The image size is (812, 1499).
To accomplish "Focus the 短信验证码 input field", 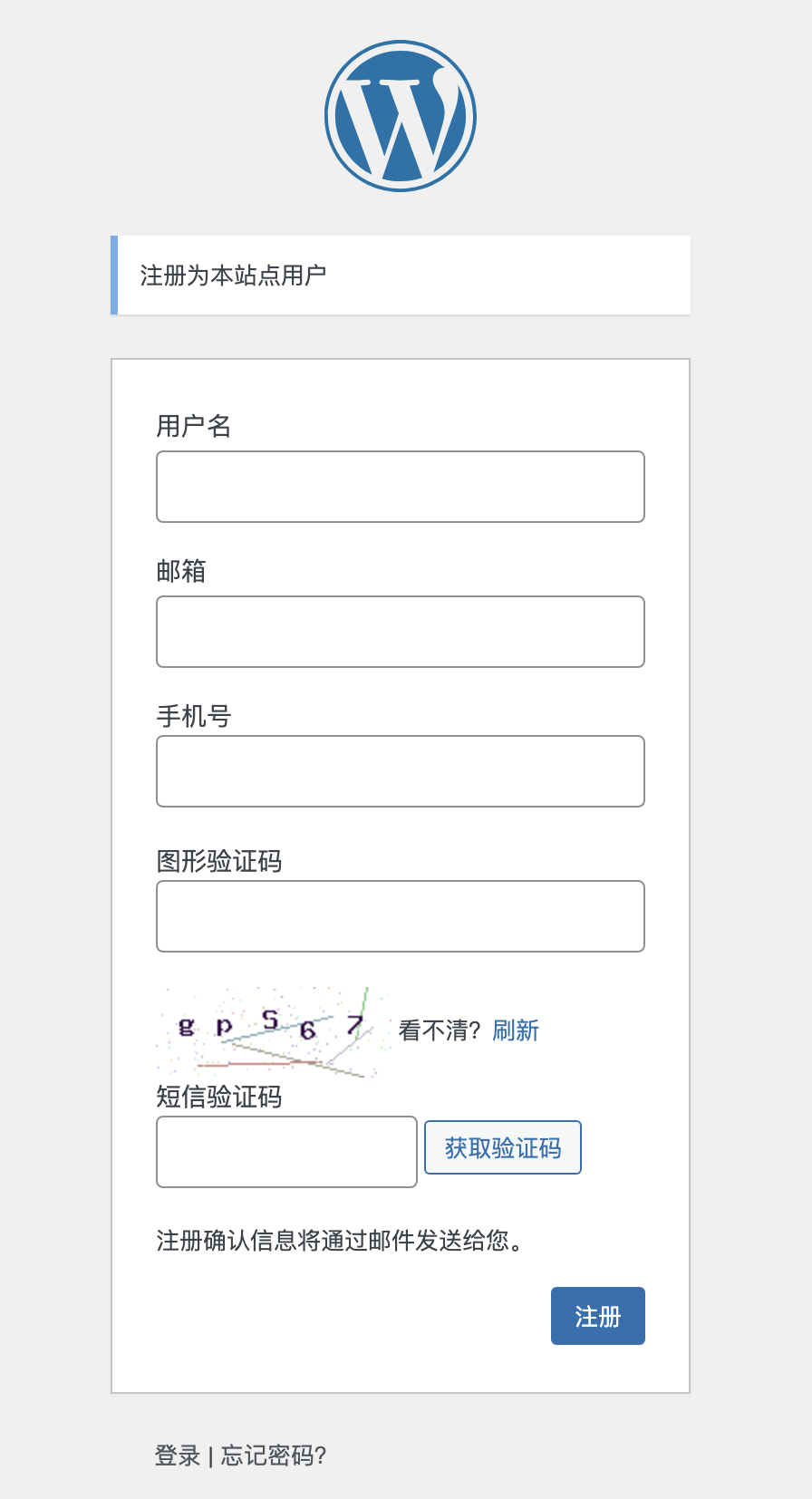I will point(286,1152).
